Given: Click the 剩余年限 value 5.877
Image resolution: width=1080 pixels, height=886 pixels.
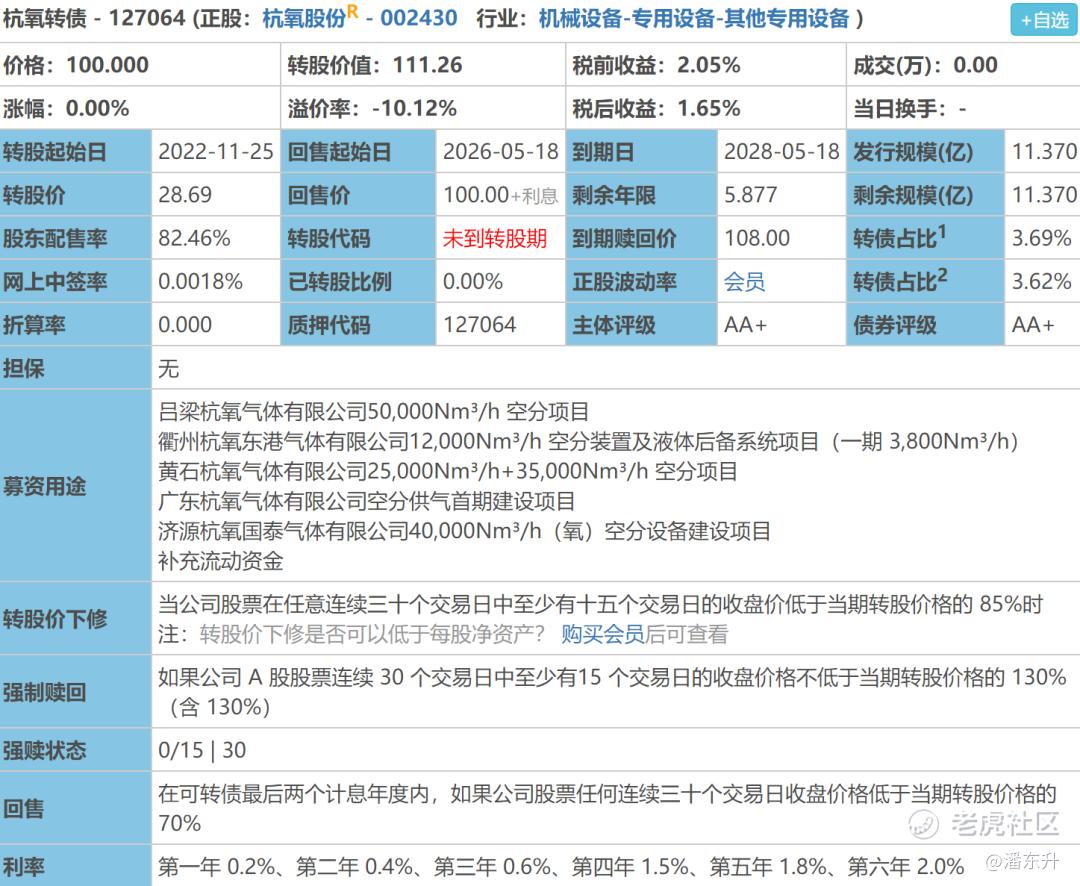Looking at the screenshot, I should click(x=750, y=195).
